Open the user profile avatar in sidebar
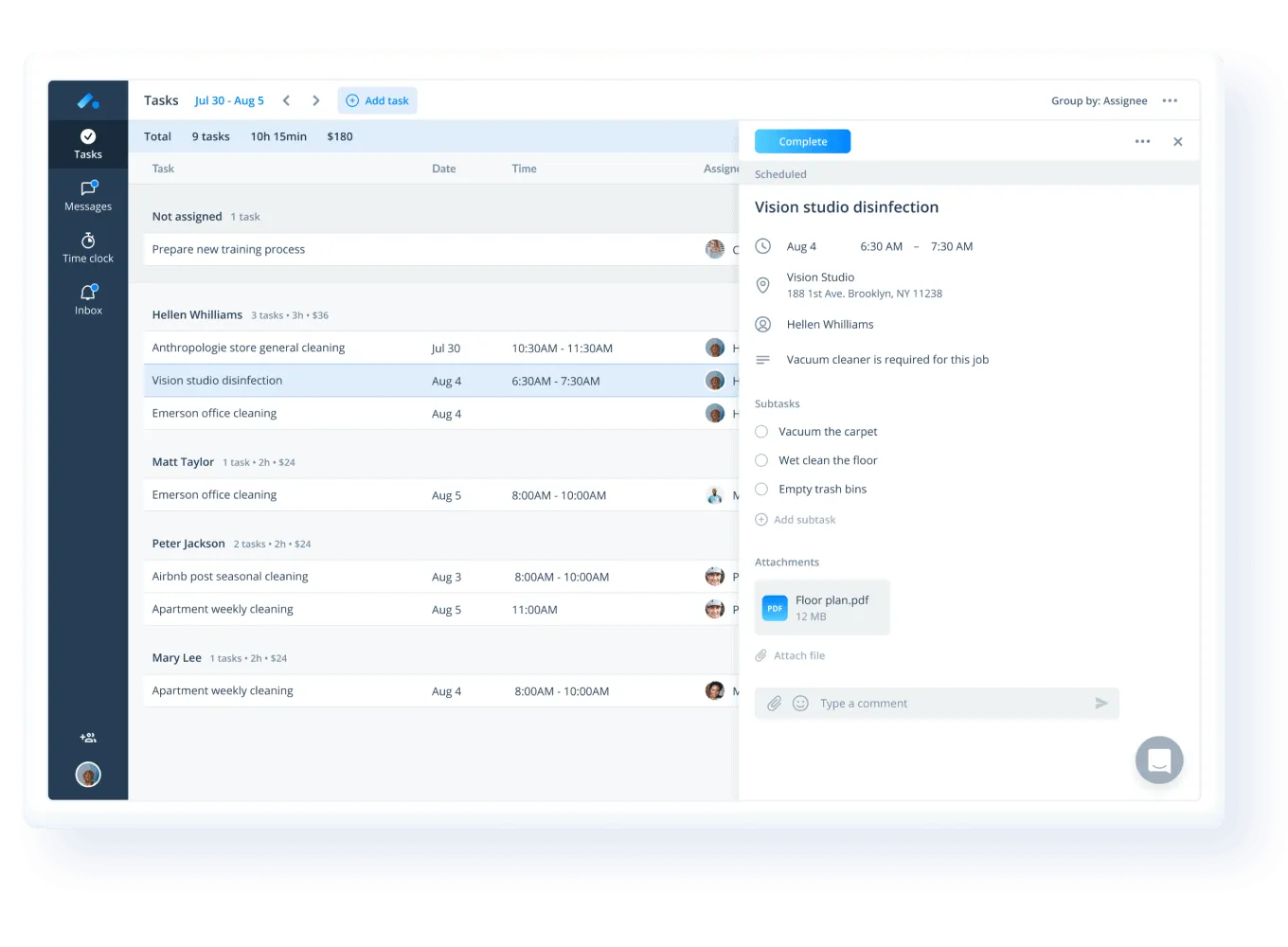Screen dimensions: 1288x947 click(x=88, y=776)
